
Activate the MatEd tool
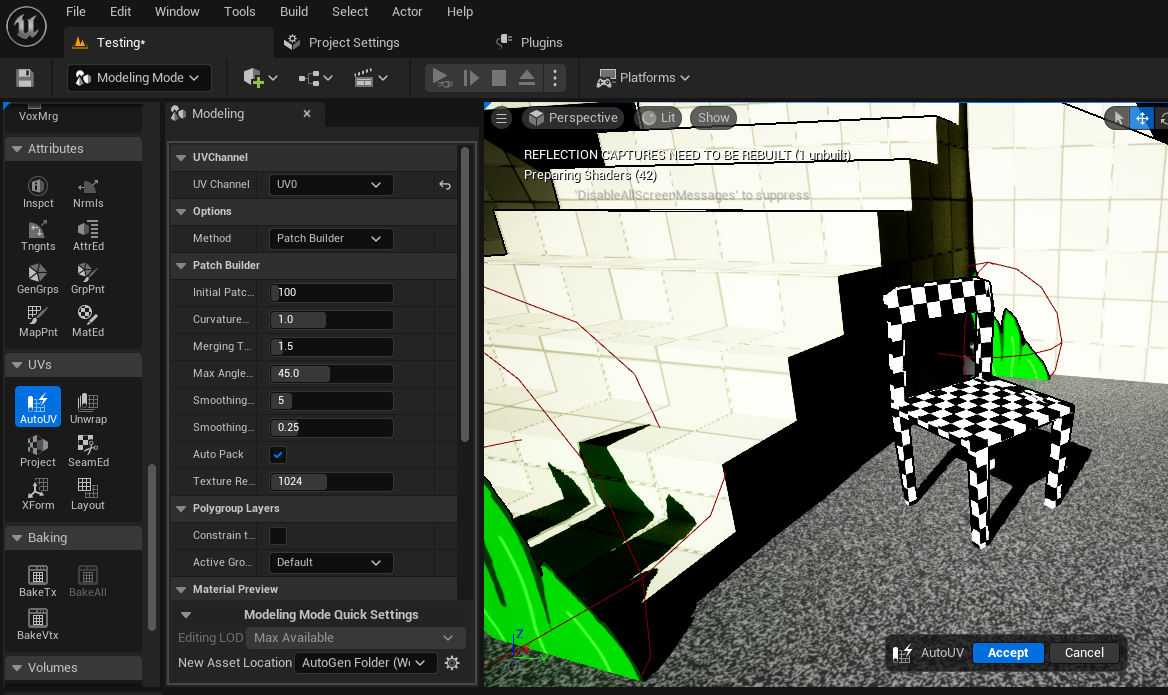87,320
